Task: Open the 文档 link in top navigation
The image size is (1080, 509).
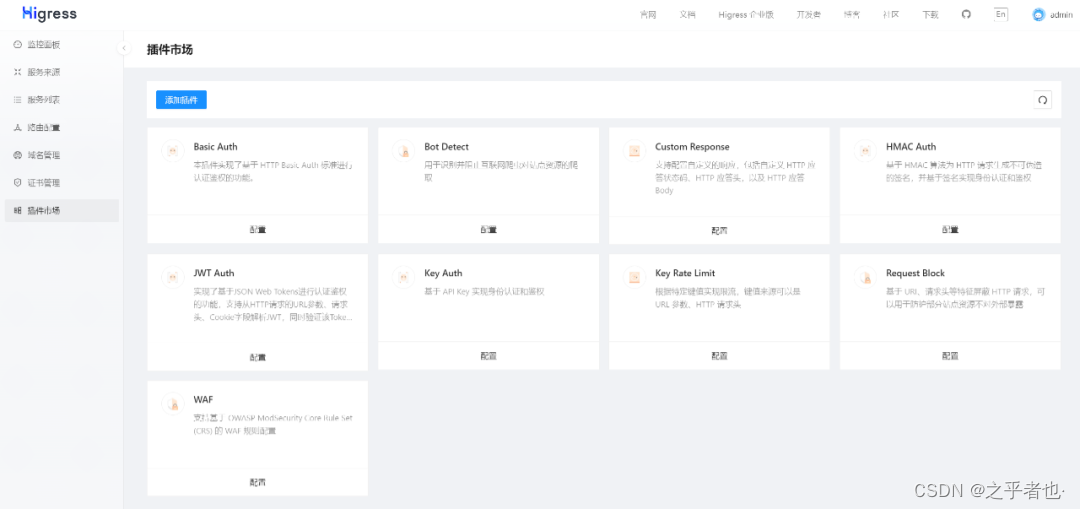Action: 687,14
